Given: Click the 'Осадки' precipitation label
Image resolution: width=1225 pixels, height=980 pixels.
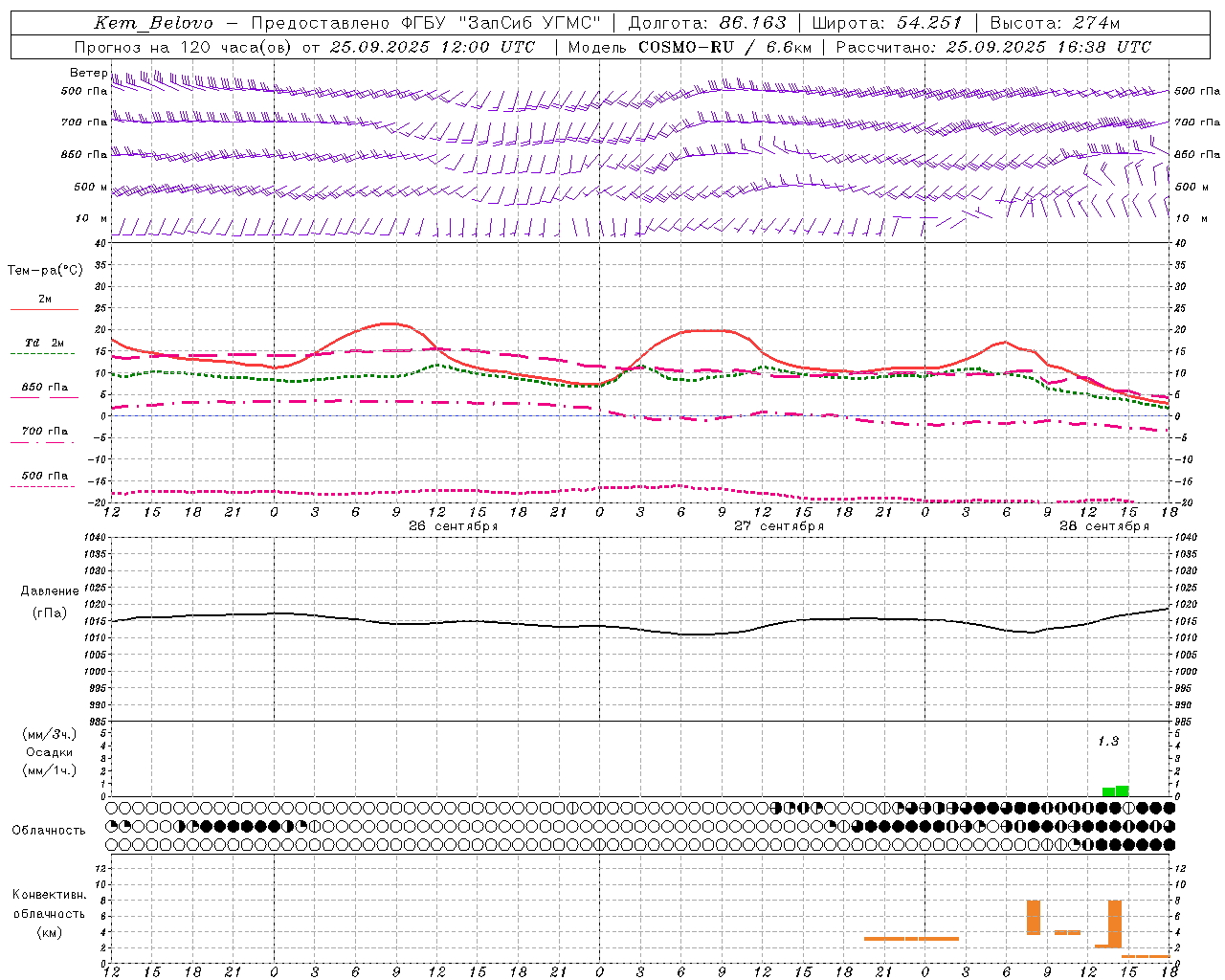Looking at the screenshot, I should click(50, 752).
